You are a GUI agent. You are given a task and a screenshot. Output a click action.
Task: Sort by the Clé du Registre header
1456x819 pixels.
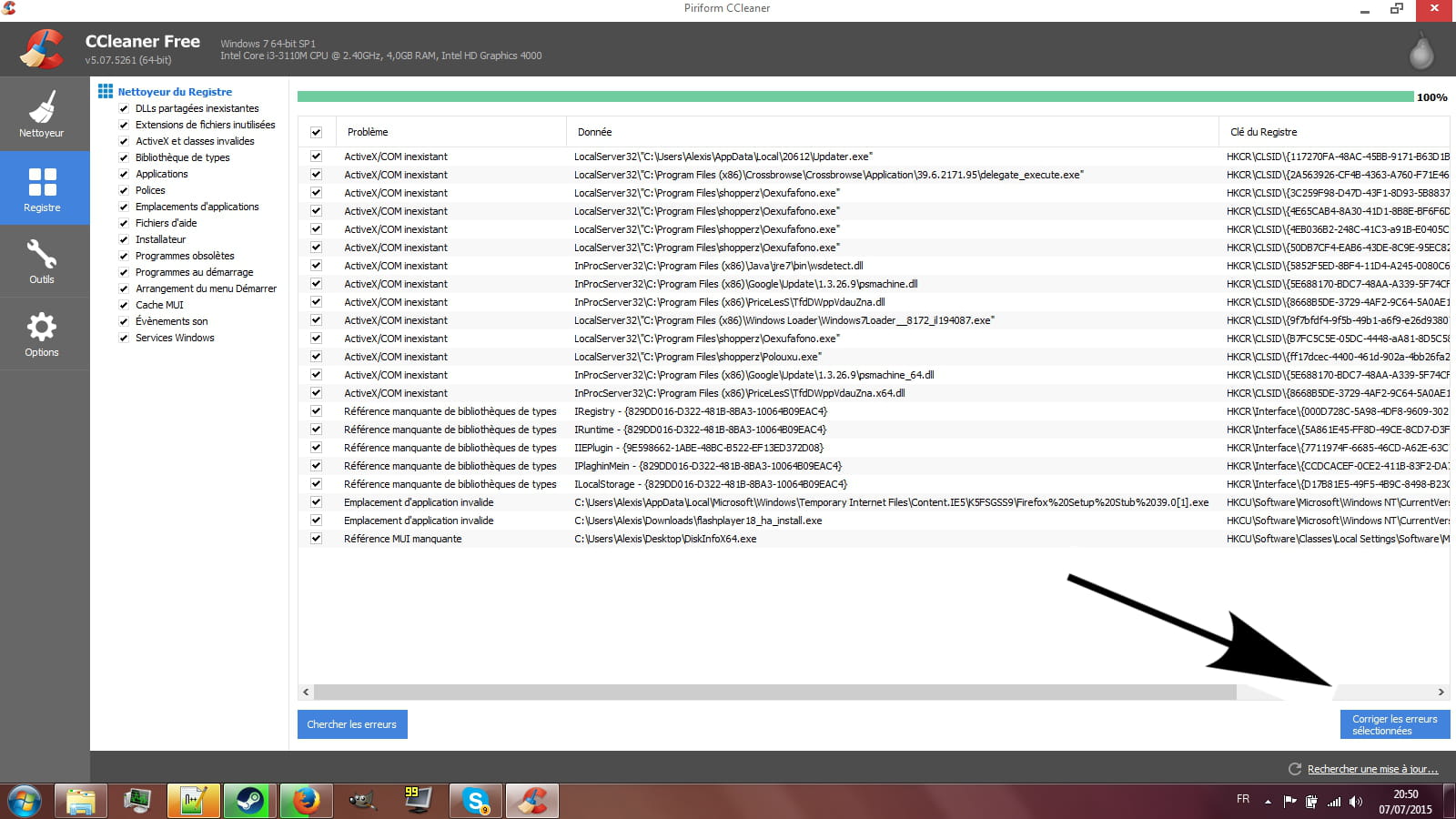pos(1334,132)
